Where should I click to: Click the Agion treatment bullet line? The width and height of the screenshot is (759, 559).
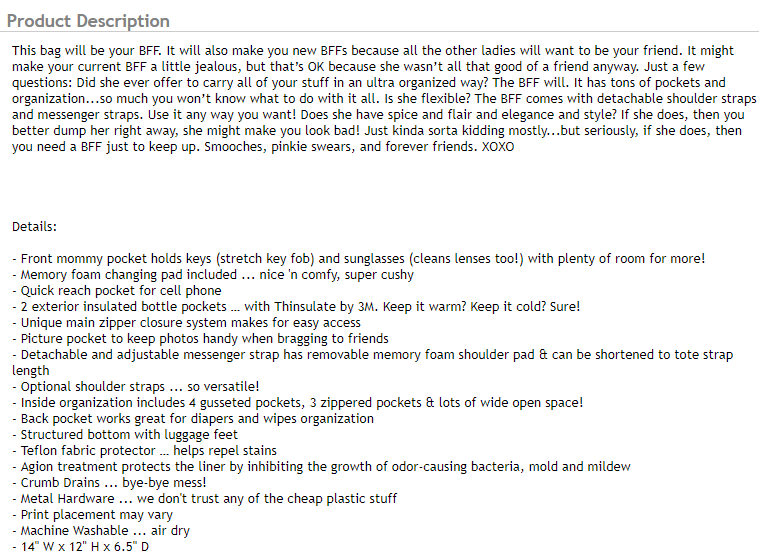321,467
